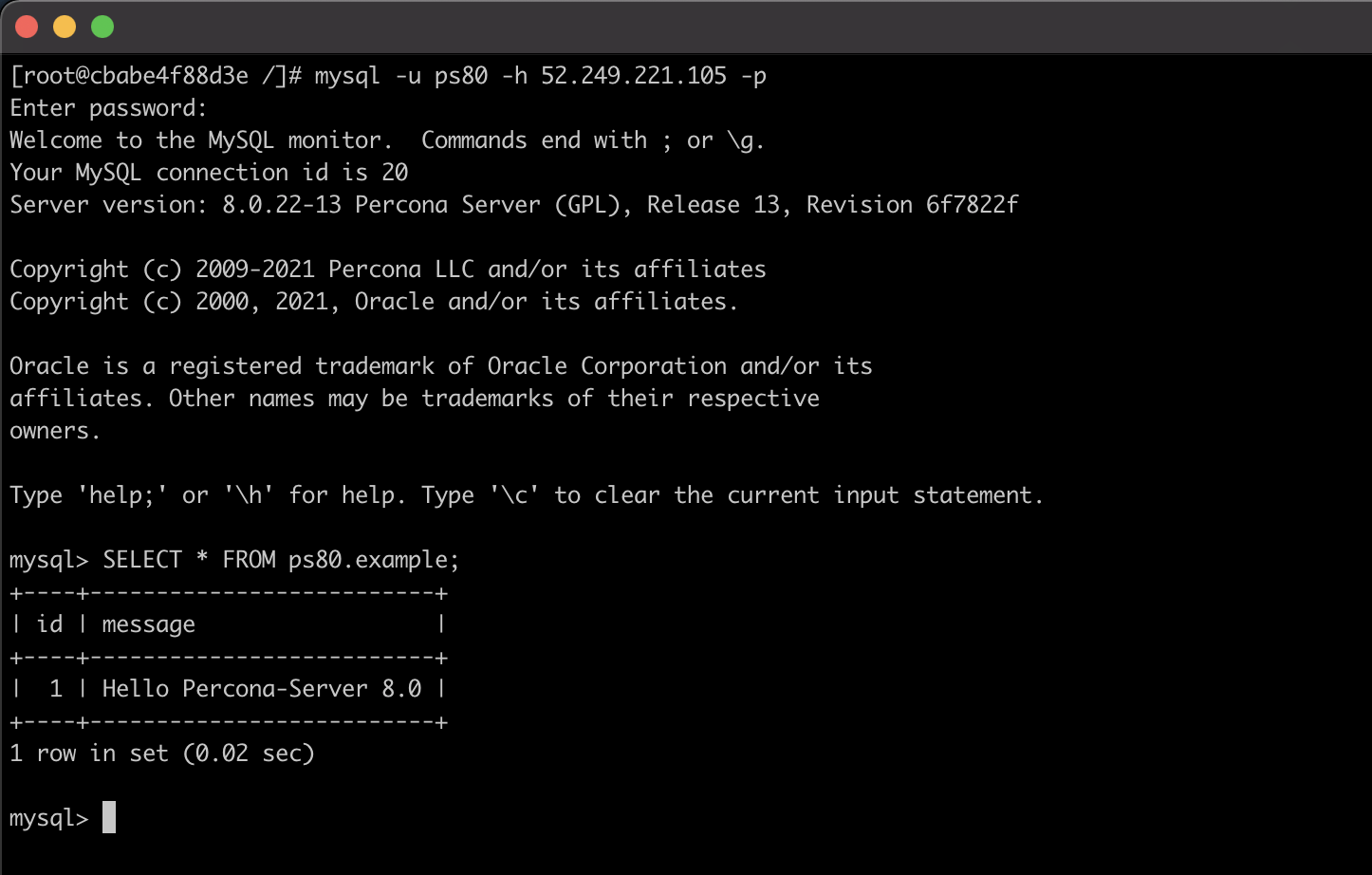Click the Oracle copyright line
The height and width of the screenshot is (875, 1372).
click(x=370, y=301)
